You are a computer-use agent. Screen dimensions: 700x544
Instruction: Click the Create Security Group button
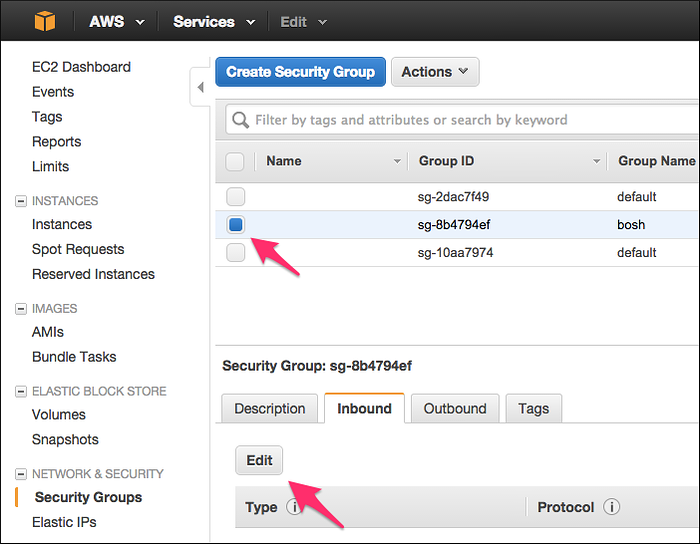point(300,72)
